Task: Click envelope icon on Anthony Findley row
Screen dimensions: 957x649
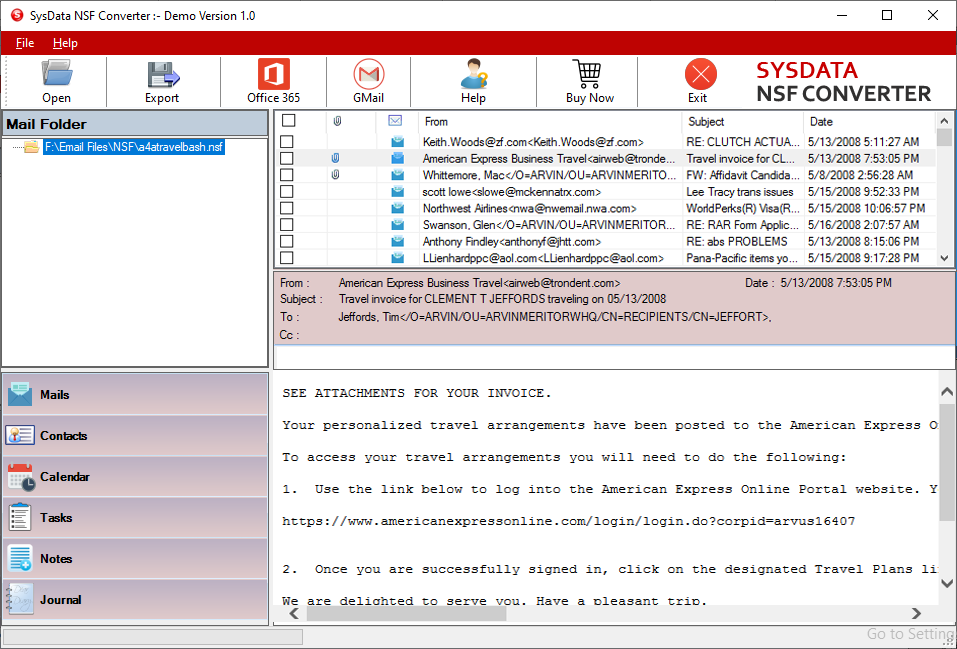Action: [x=397, y=242]
